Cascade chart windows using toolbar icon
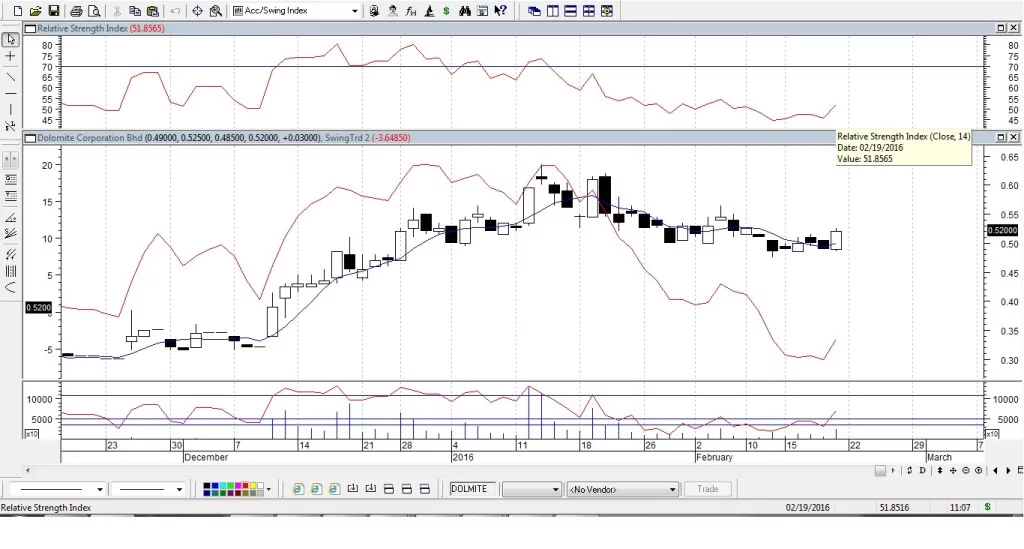Screen dimensions: 1024x549 (x=534, y=11)
